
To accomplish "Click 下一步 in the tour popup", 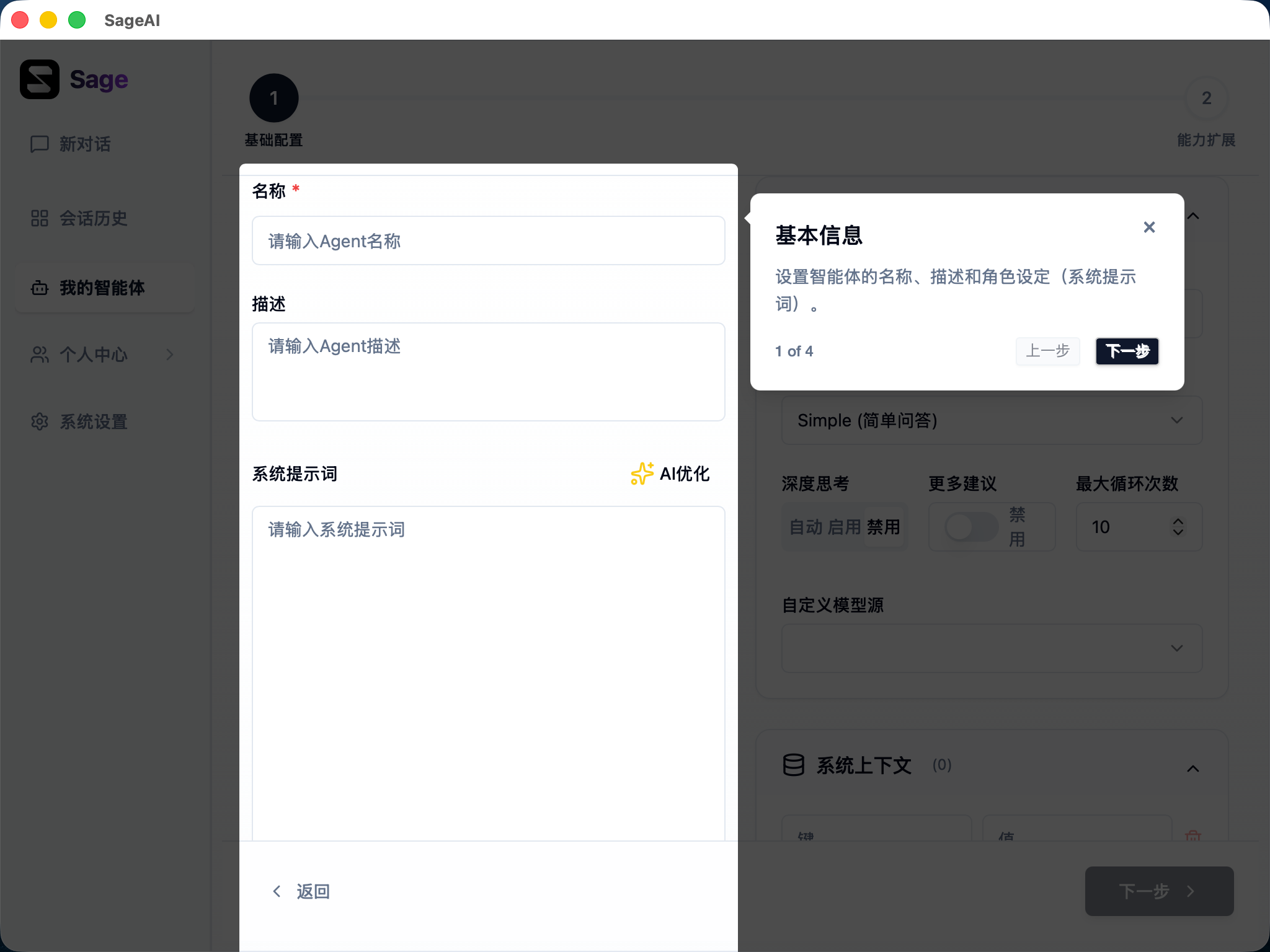I will click(x=1127, y=351).
